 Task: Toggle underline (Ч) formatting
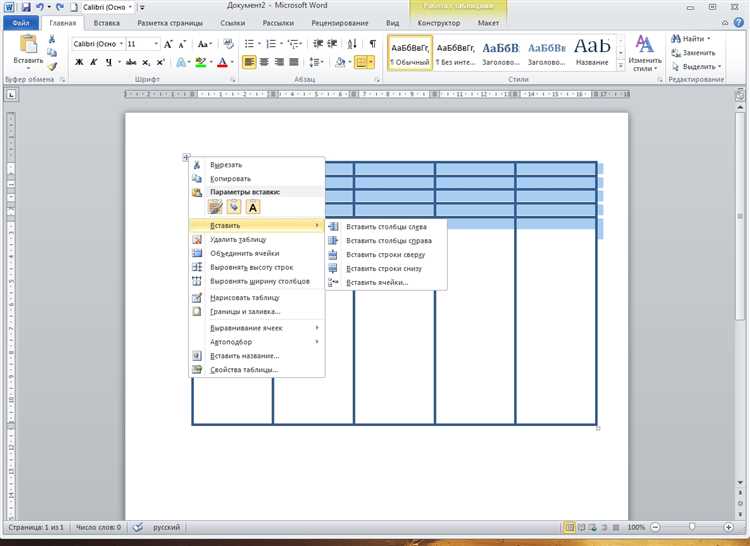tap(109, 62)
